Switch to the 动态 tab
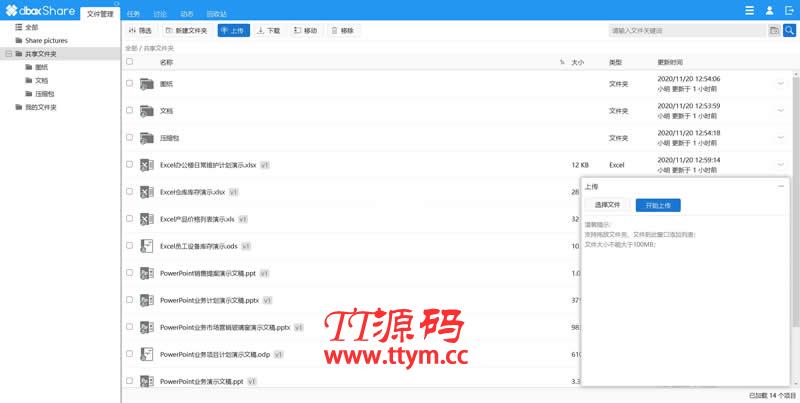The image size is (800, 403). pos(187,14)
